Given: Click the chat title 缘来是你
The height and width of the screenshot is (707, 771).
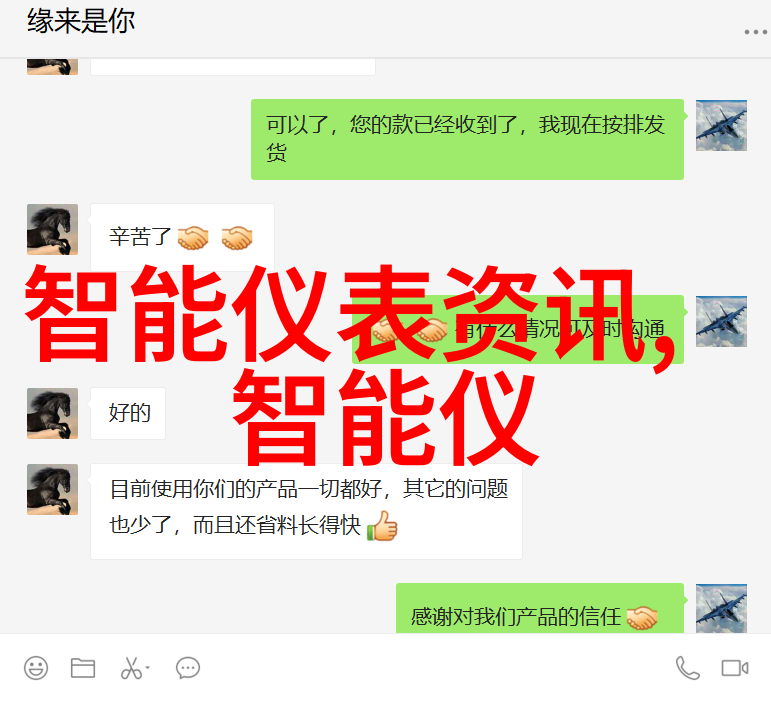Looking at the screenshot, I should tap(81, 22).
